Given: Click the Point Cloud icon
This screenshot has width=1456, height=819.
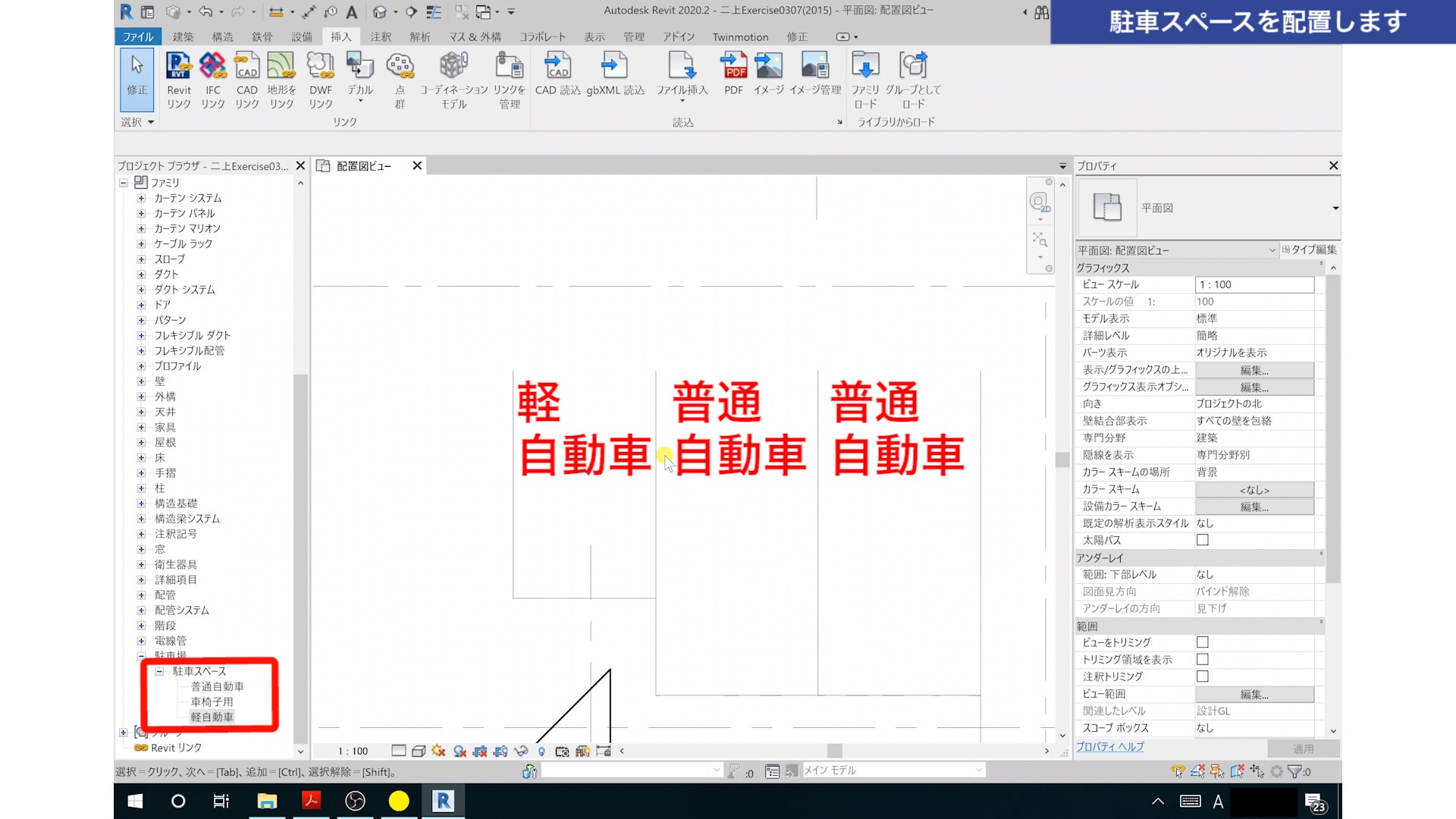Looking at the screenshot, I should [x=400, y=66].
